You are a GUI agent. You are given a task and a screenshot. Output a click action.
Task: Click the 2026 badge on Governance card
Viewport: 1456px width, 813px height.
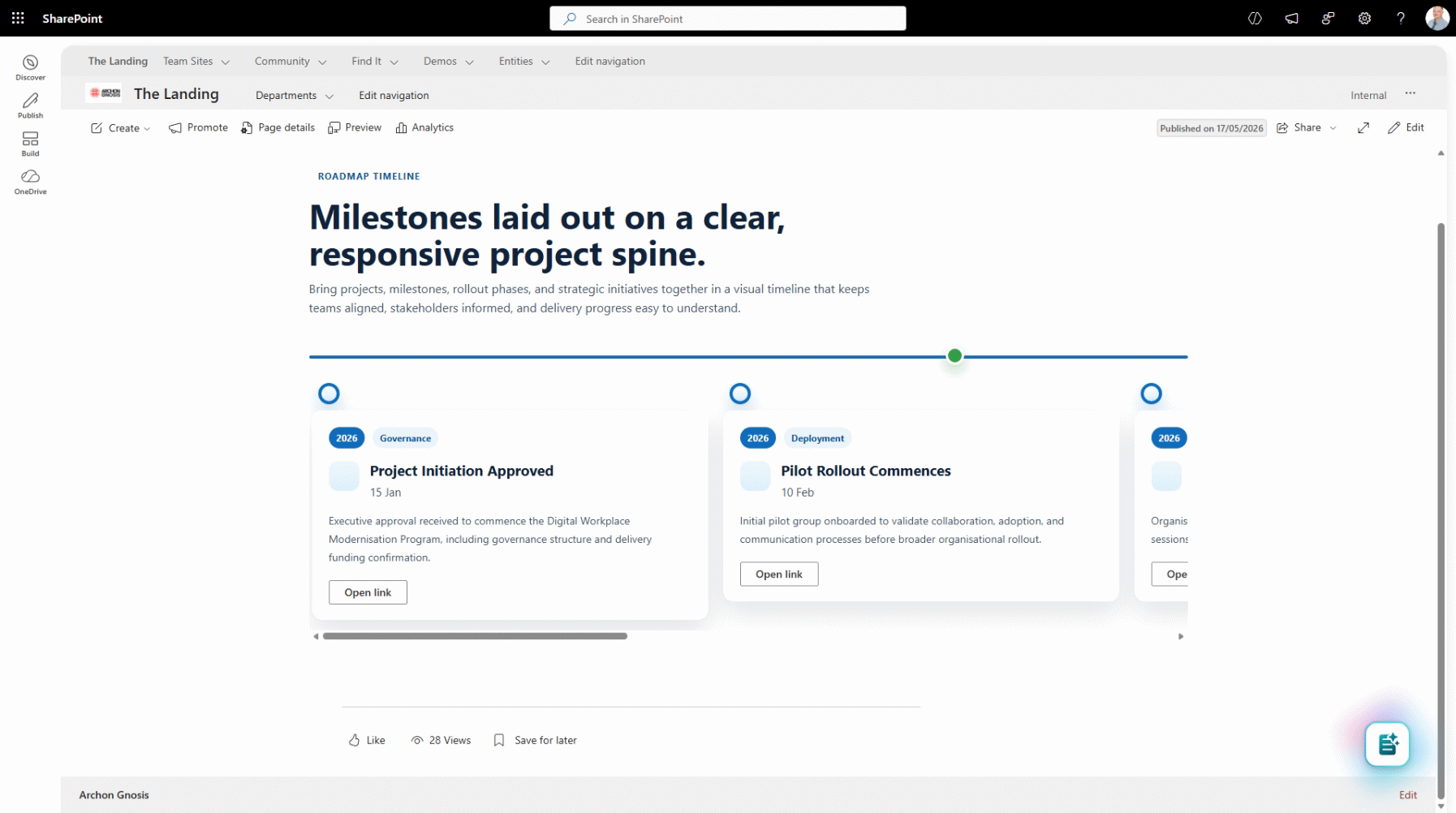pyautogui.click(x=347, y=438)
